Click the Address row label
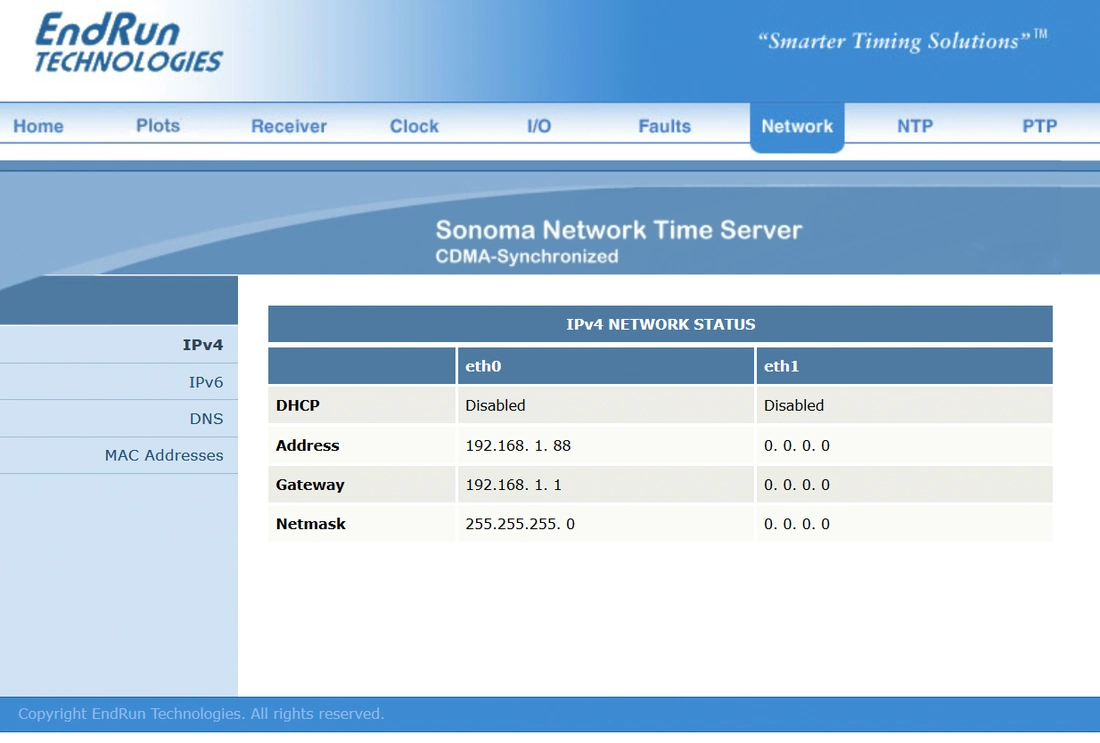1100x743 pixels. pyautogui.click(x=307, y=446)
